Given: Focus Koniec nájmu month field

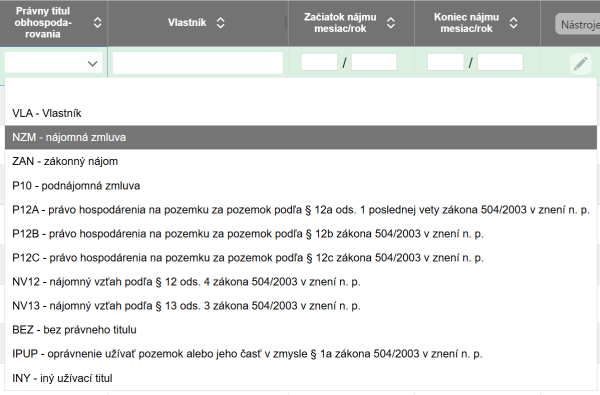Looking at the screenshot, I should coord(445,62).
